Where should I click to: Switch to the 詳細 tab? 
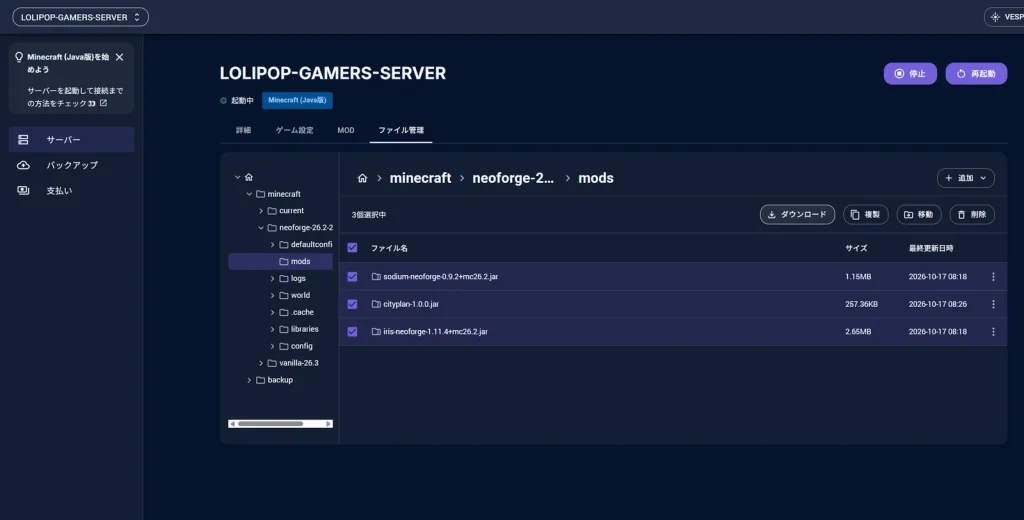pyautogui.click(x=243, y=130)
